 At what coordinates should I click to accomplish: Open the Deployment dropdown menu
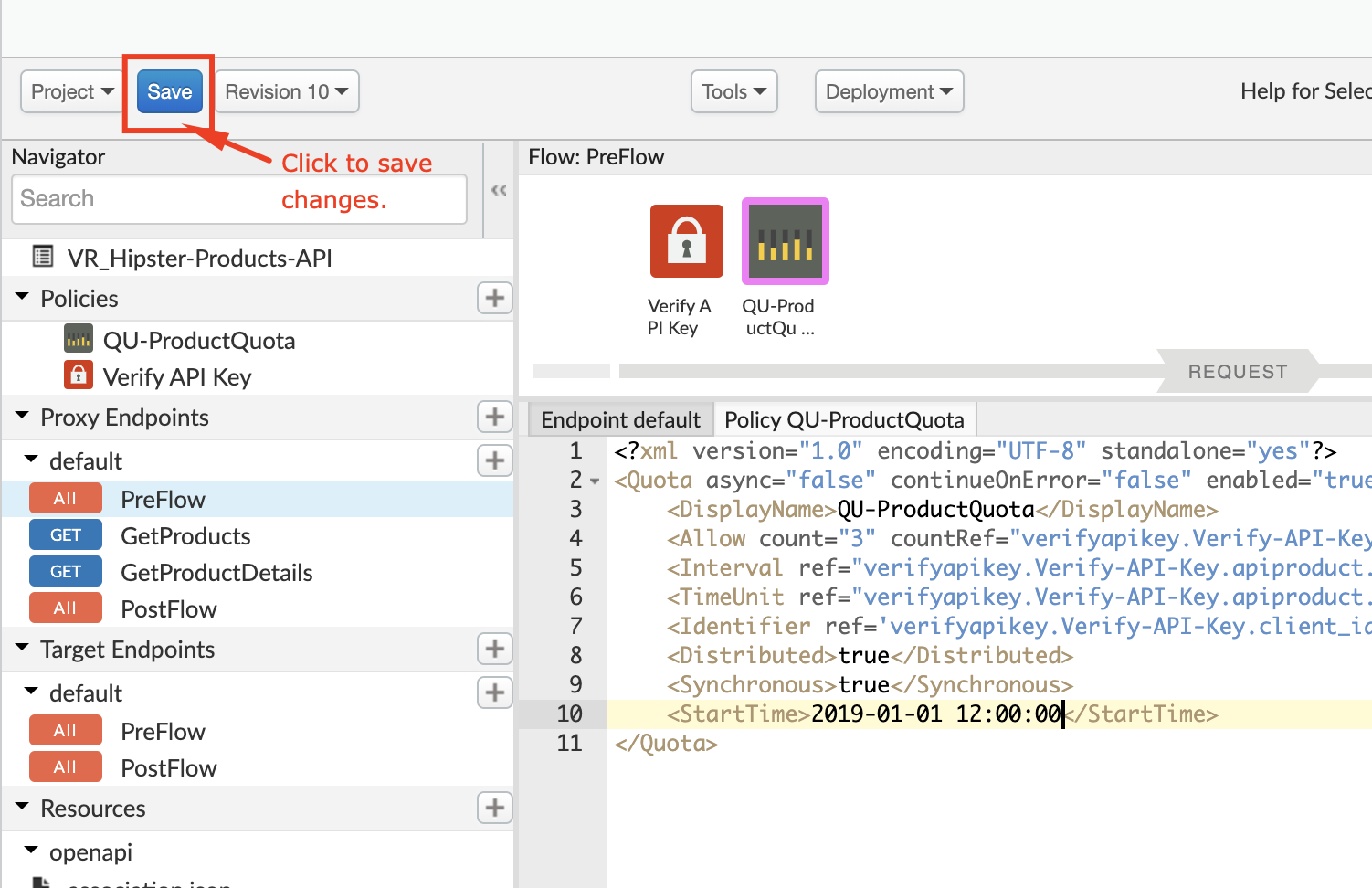tap(890, 91)
